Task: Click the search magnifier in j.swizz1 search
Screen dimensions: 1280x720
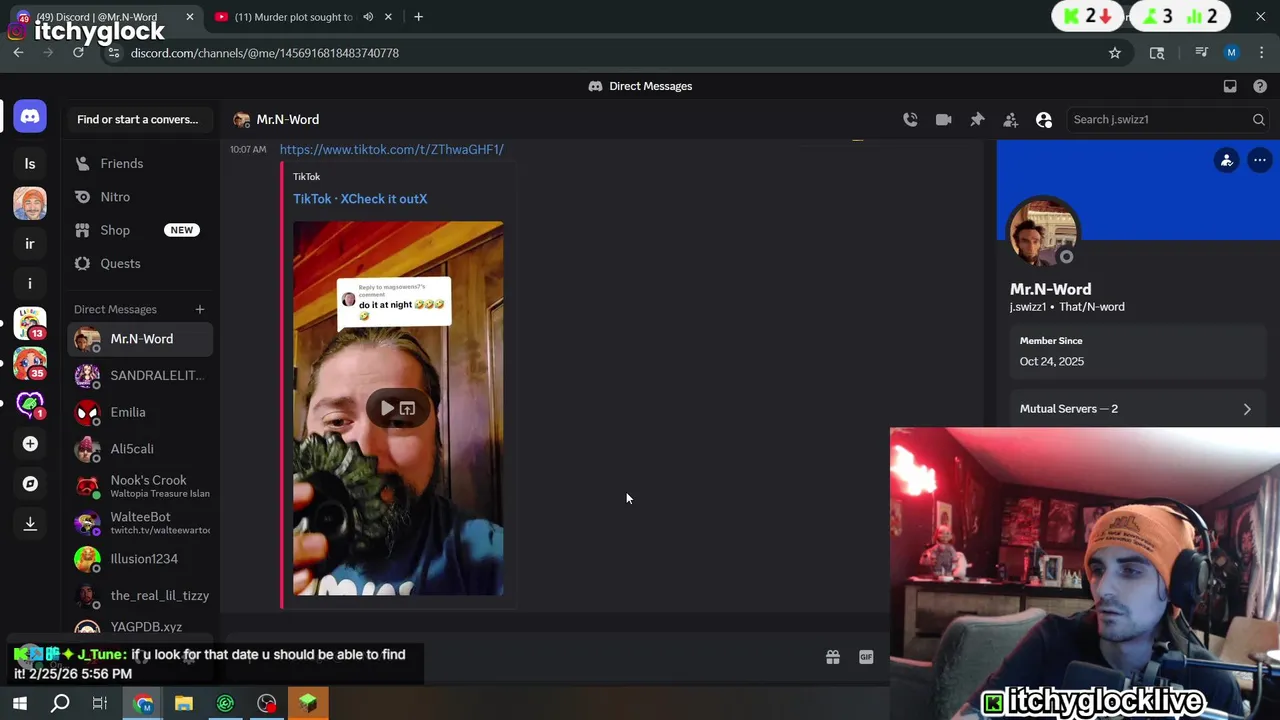Action: [x=1258, y=120]
